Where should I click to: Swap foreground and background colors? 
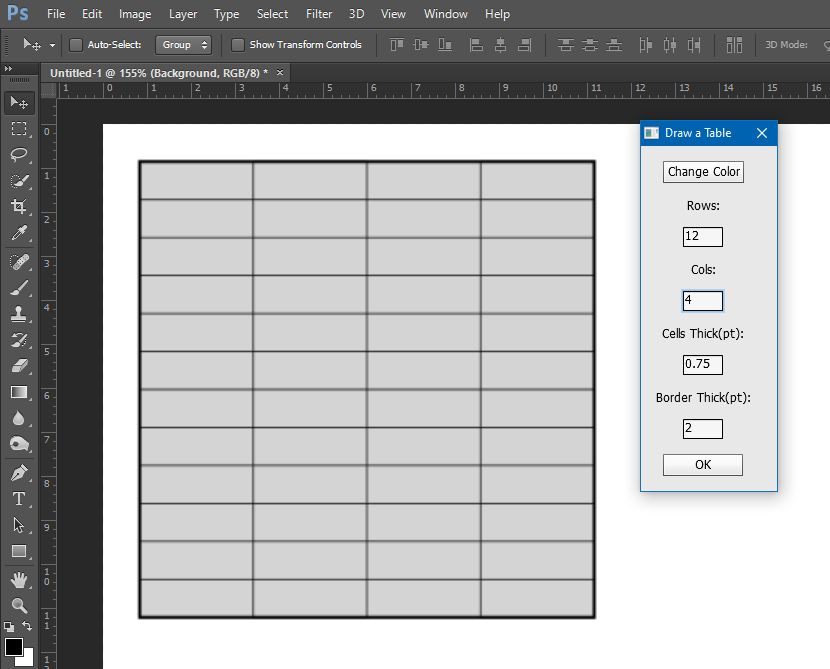26,626
